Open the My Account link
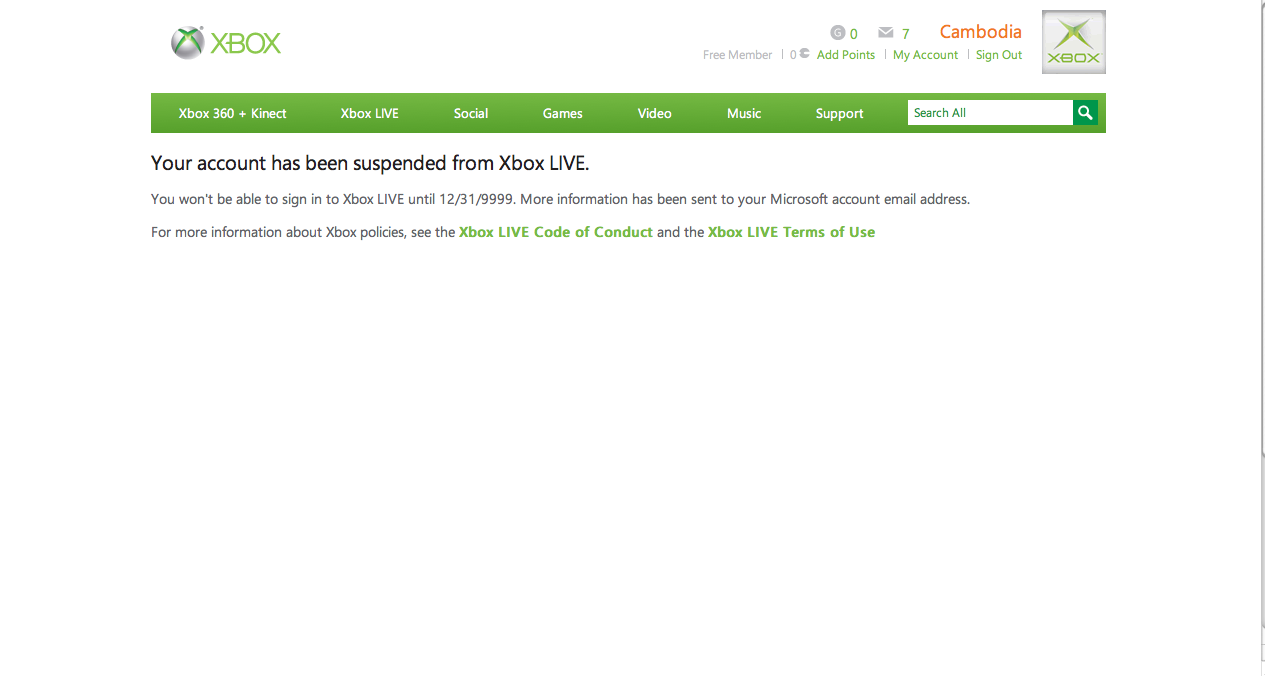The image size is (1265, 676). pyautogui.click(x=925, y=55)
